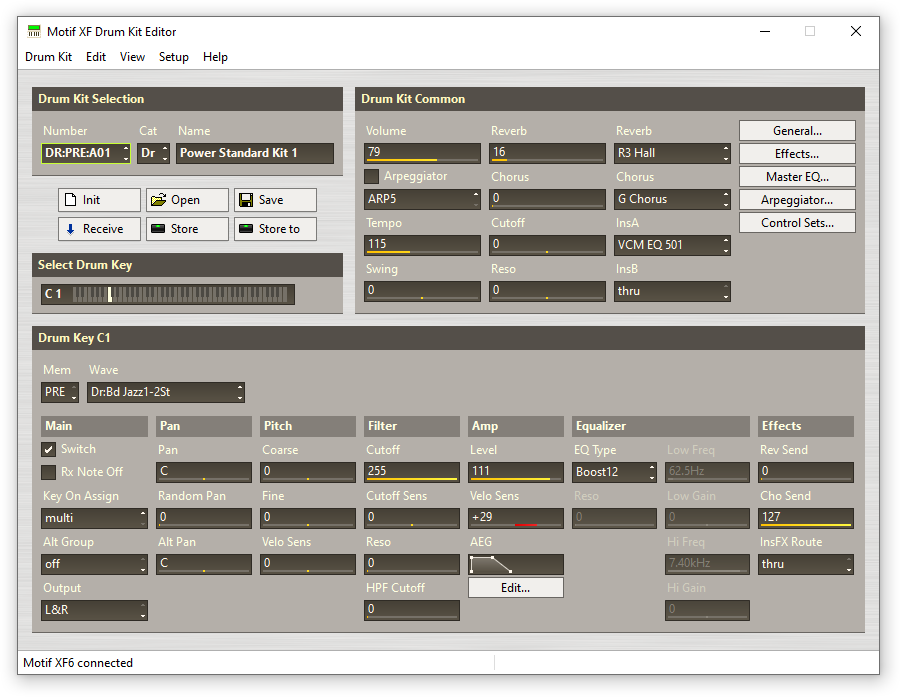Open the EQ Type dropdown Boost12
This screenshot has width=900, height=697.
615,472
